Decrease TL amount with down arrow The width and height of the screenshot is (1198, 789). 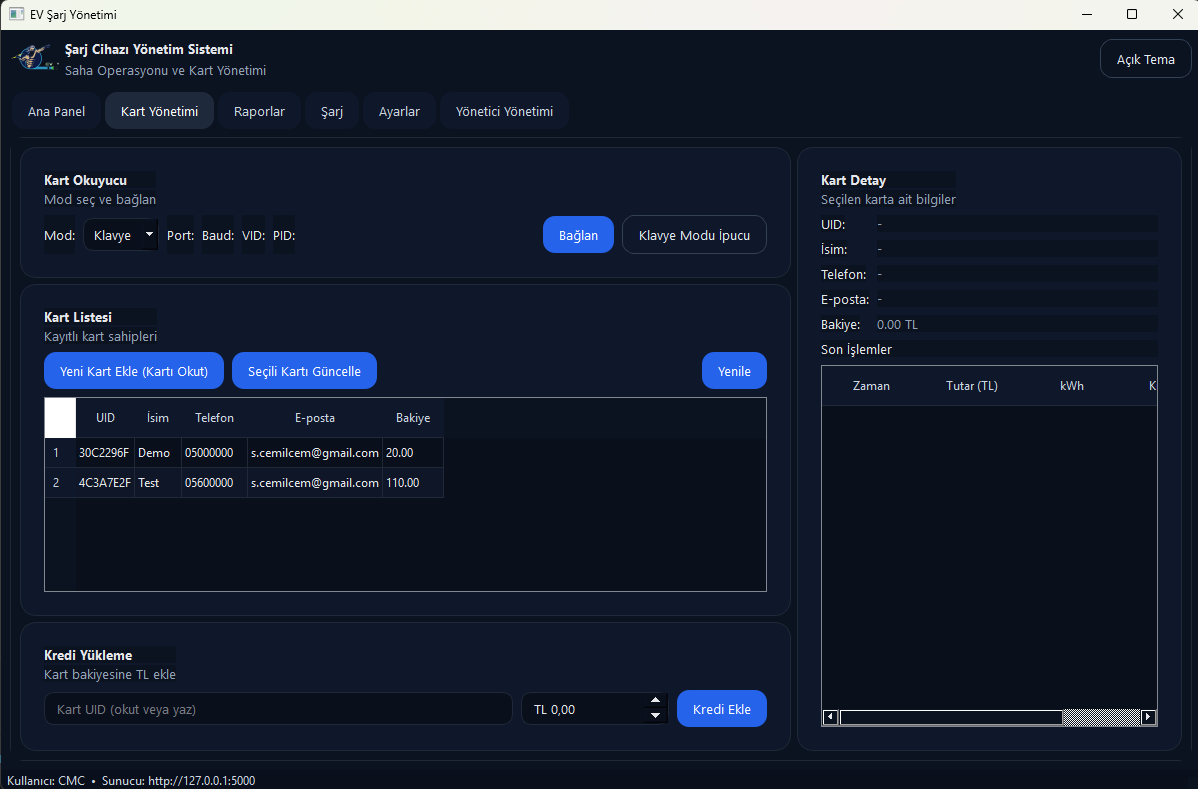pyautogui.click(x=655, y=716)
